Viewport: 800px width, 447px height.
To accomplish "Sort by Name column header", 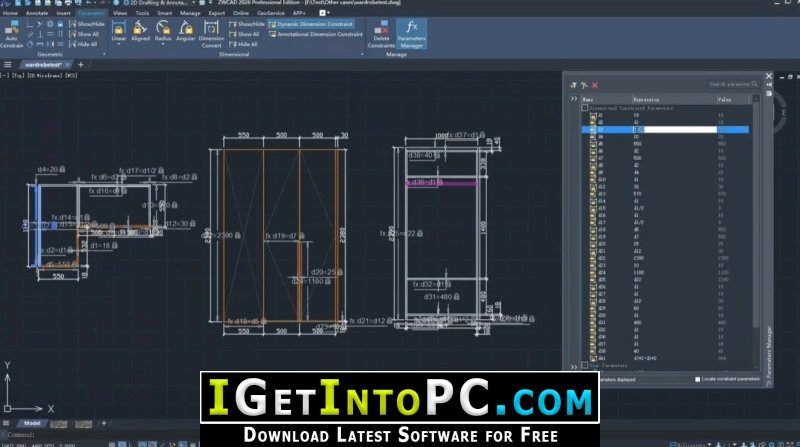I will (606, 100).
